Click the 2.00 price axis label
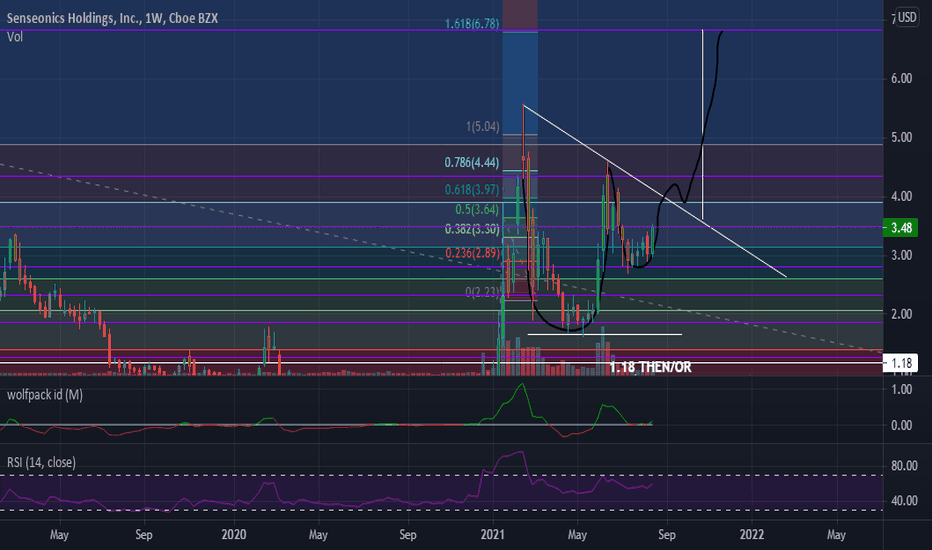Screen dimensions: 932x550 tap(901, 314)
